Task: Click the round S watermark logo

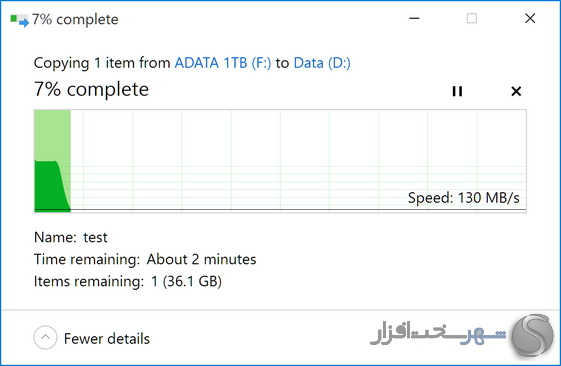Action: pos(532,335)
